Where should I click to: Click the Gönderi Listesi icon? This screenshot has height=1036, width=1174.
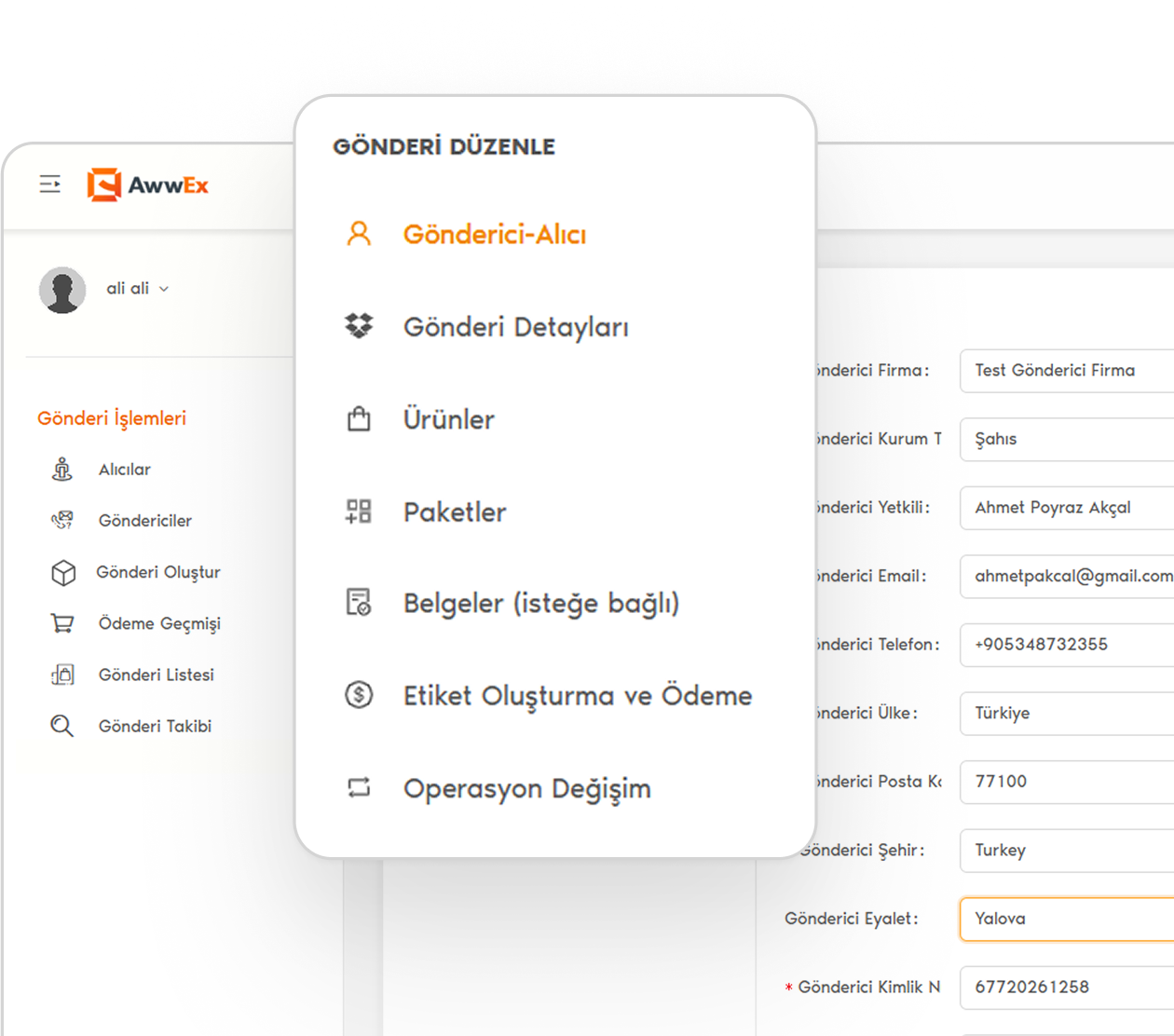click(62, 675)
